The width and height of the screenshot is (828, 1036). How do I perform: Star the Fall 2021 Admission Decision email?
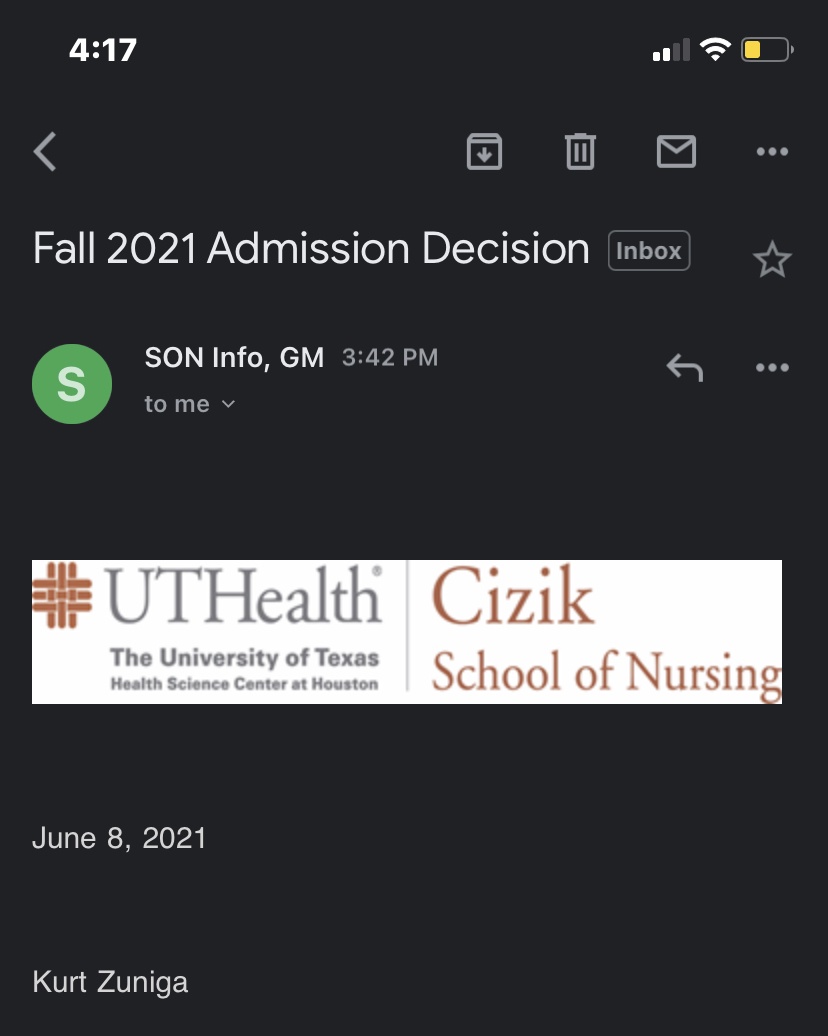coord(772,259)
